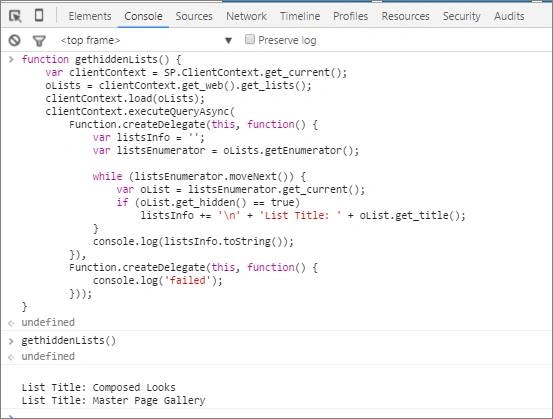Click the undefined result below gethiddenLists()
Image resolution: width=553 pixels, height=419 pixels.
48,357
